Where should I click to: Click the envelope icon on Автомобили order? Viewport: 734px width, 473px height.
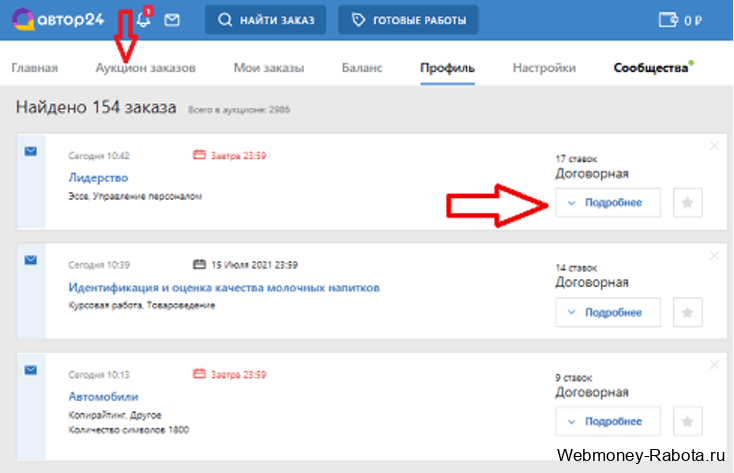click(31, 370)
